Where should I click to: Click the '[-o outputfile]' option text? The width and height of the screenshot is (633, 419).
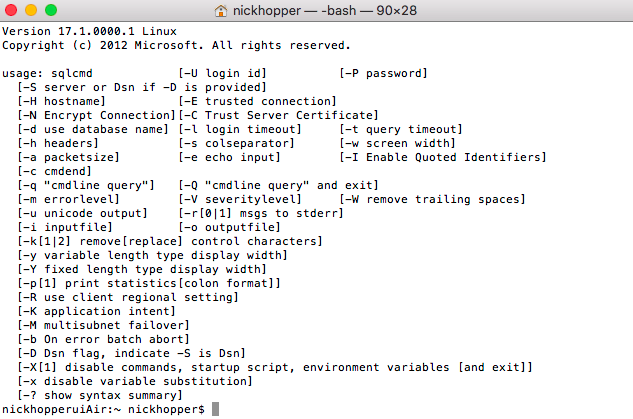[229, 227]
